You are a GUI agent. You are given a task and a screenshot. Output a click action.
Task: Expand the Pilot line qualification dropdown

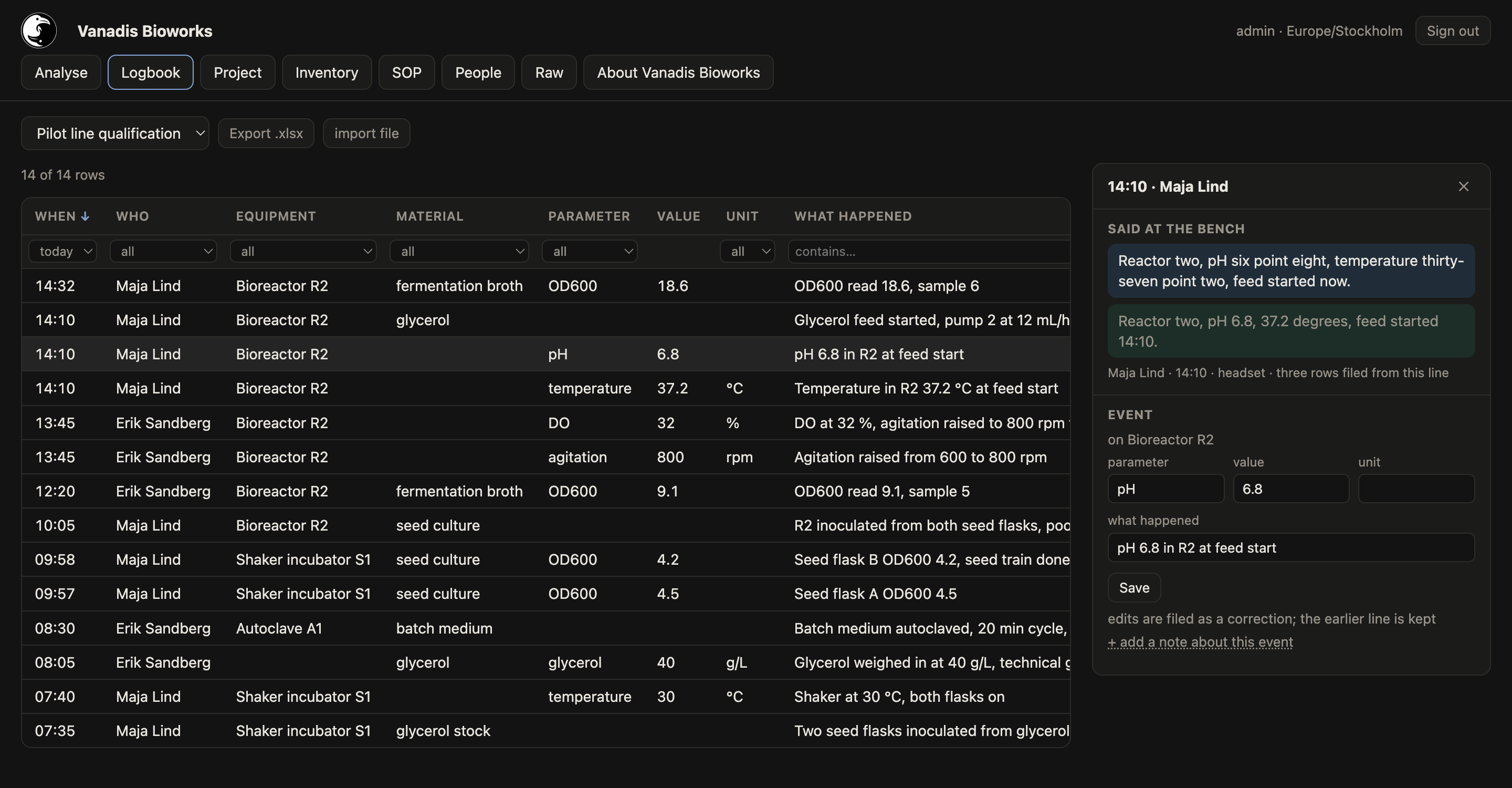[115, 133]
